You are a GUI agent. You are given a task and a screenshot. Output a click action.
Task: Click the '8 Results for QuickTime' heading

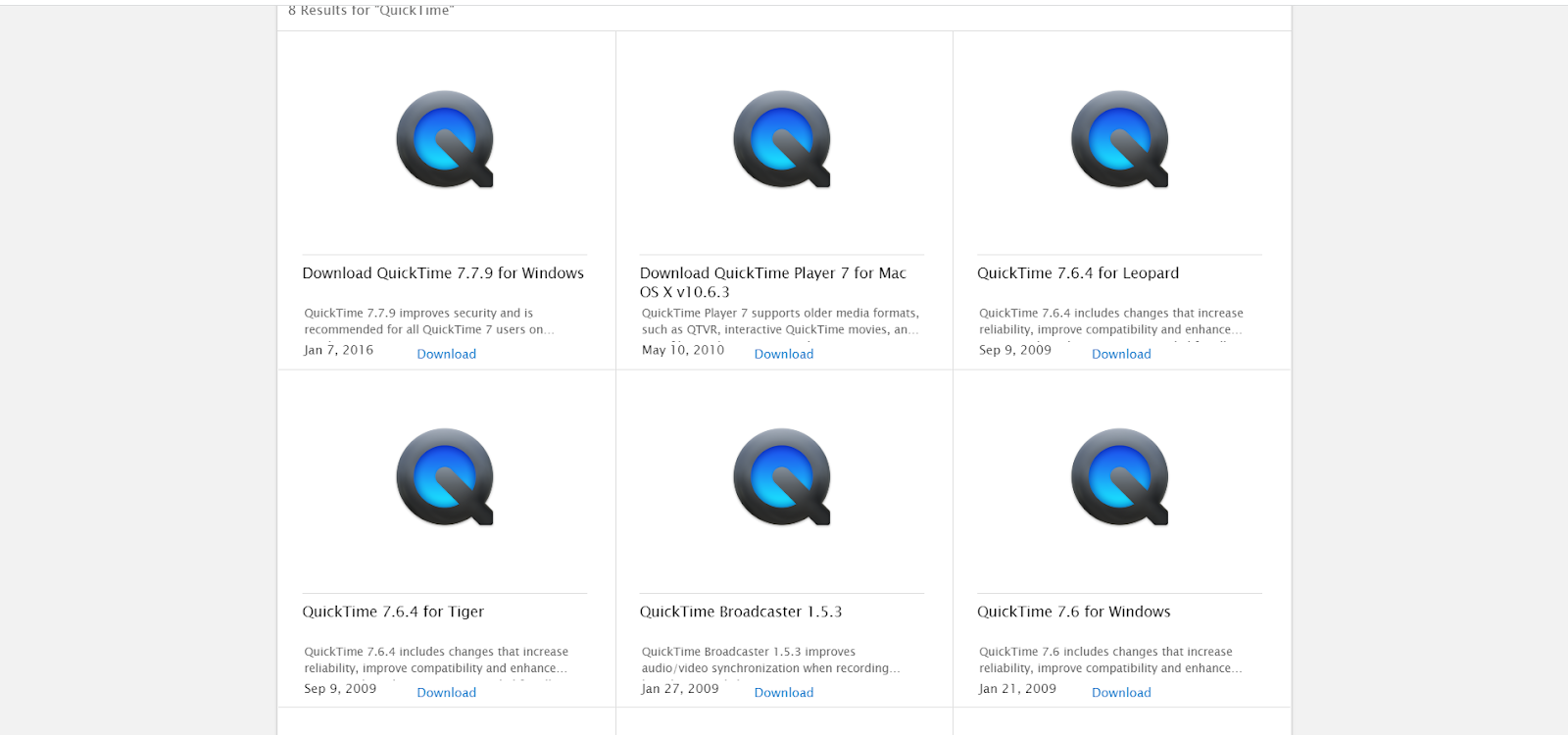click(x=371, y=10)
